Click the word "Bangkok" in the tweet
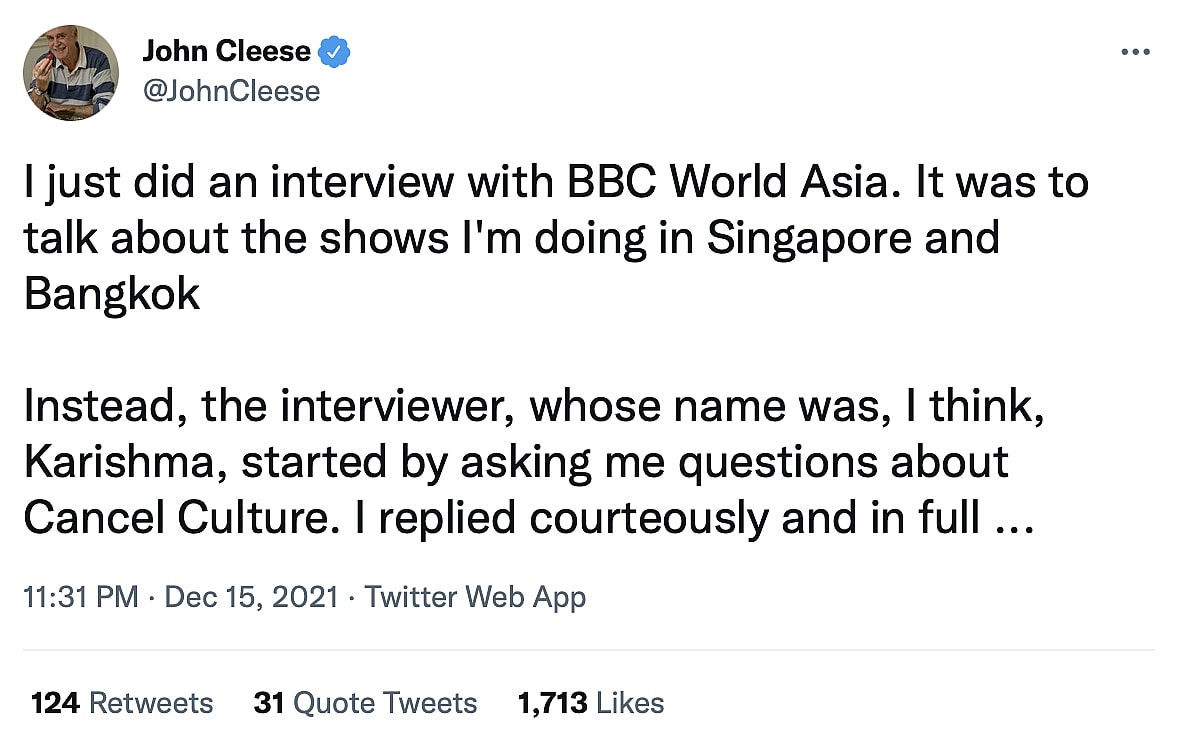Viewport: 1184px width, 753px height. point(112,295)
